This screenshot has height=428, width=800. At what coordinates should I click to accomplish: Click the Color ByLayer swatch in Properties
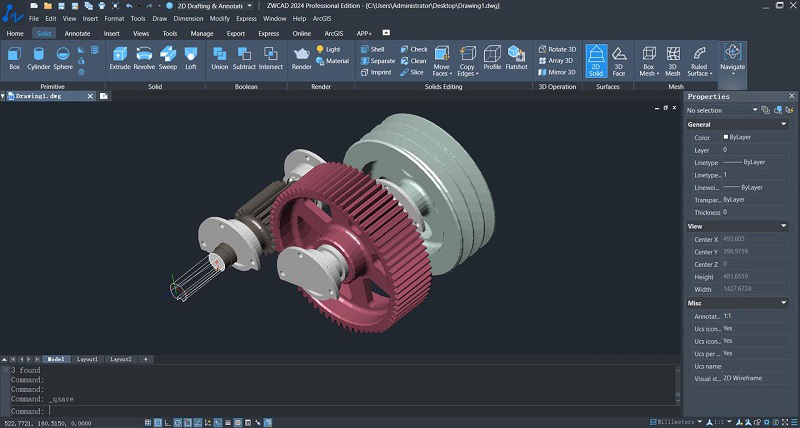(x=726, y=137)
